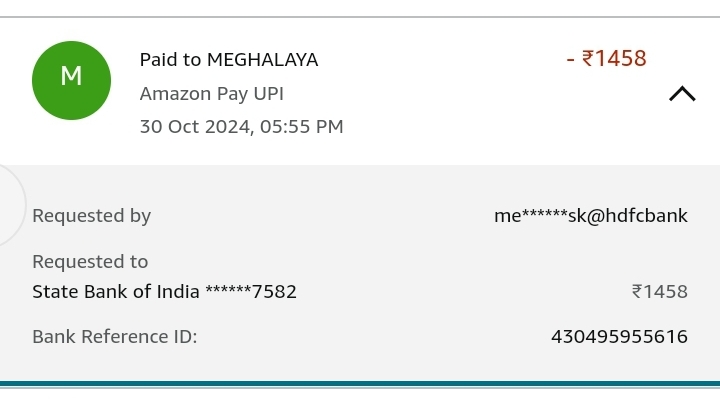Click the Amazon Pay UPI label
Screen dimensions: 720x399
[212, 94]
